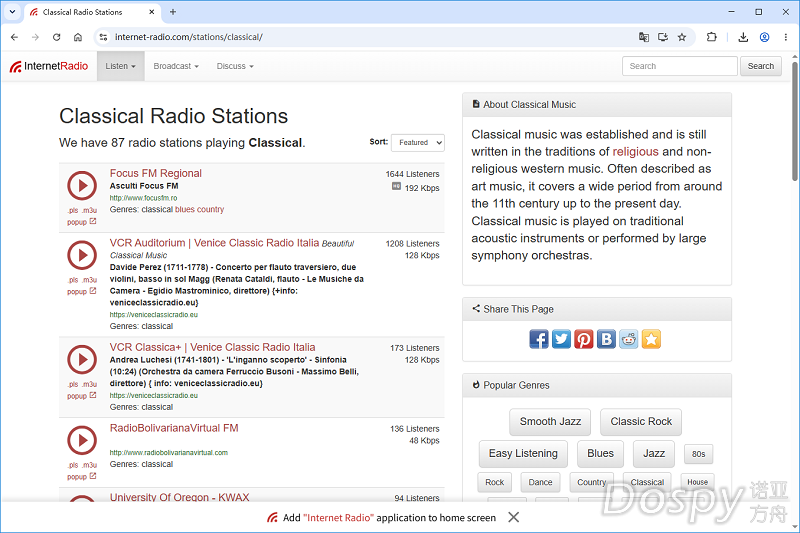Dismiss the add to home screen banner
800x533 pixels.
coord(514,518)
